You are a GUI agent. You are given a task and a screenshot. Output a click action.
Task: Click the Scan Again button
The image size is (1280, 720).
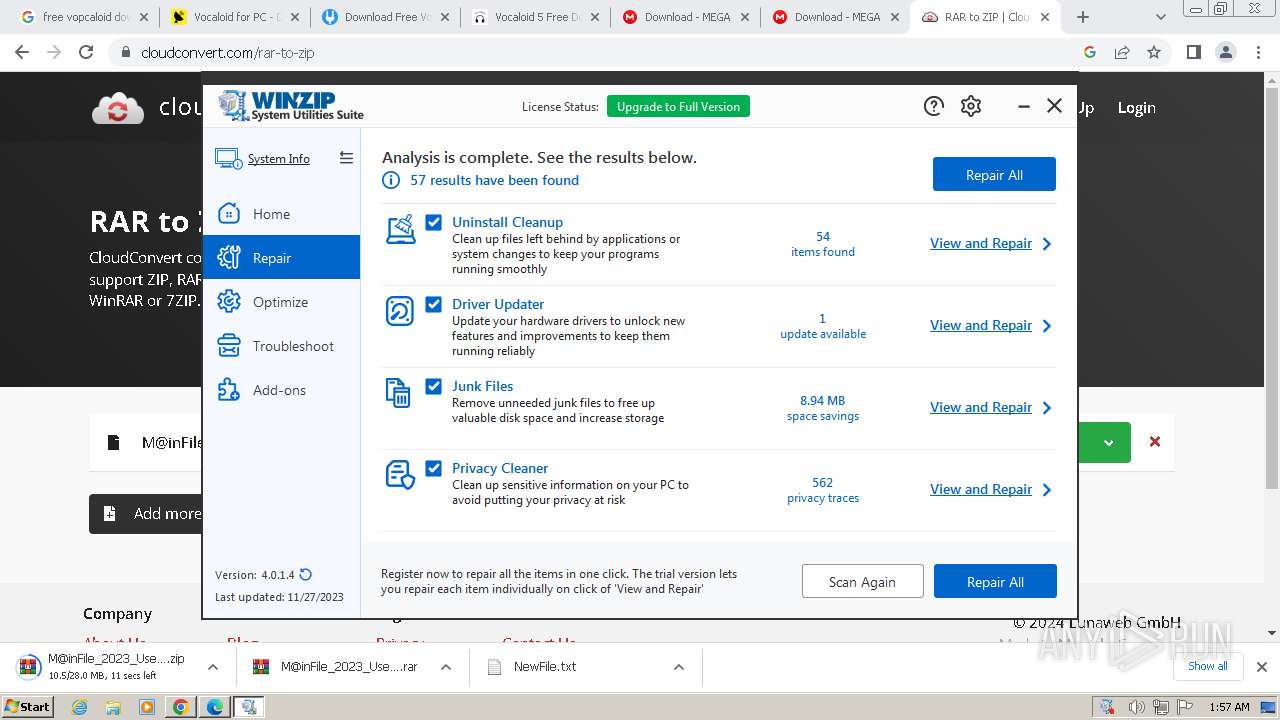tap(862, 581)
